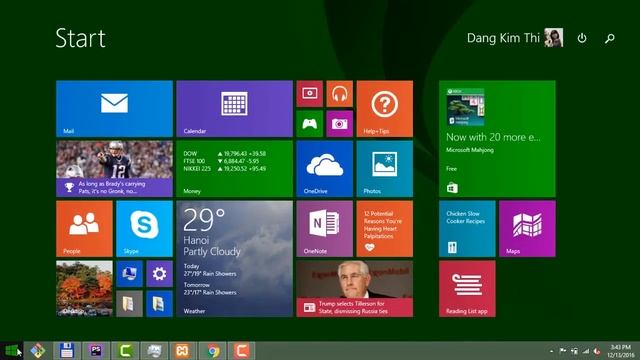Viewport: 640px width, 360px height.
Task: Click the Microsoft Mahjong game thumbnail
Action: (x=465, y=107)
